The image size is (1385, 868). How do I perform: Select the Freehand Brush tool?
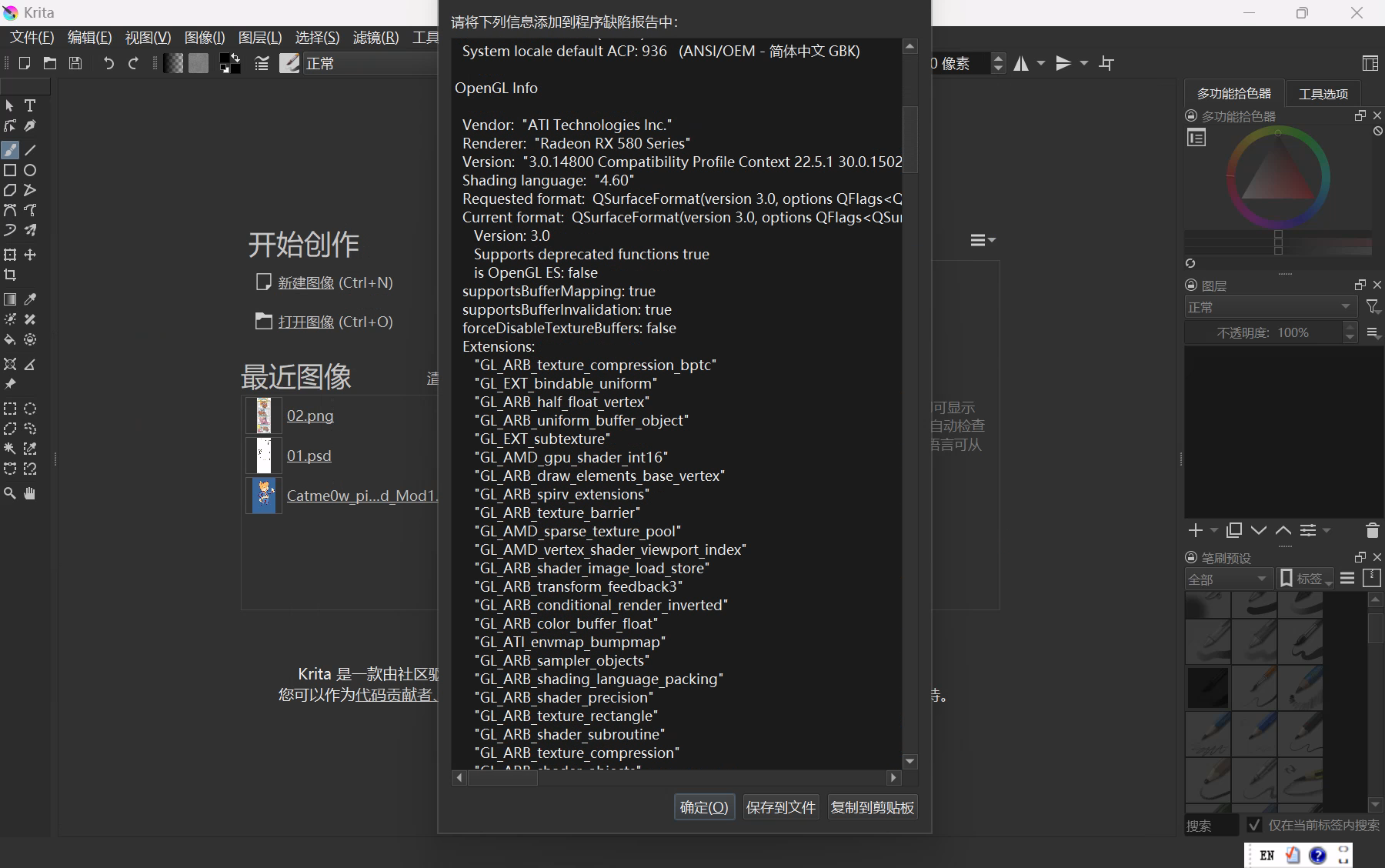coord(10,150)
